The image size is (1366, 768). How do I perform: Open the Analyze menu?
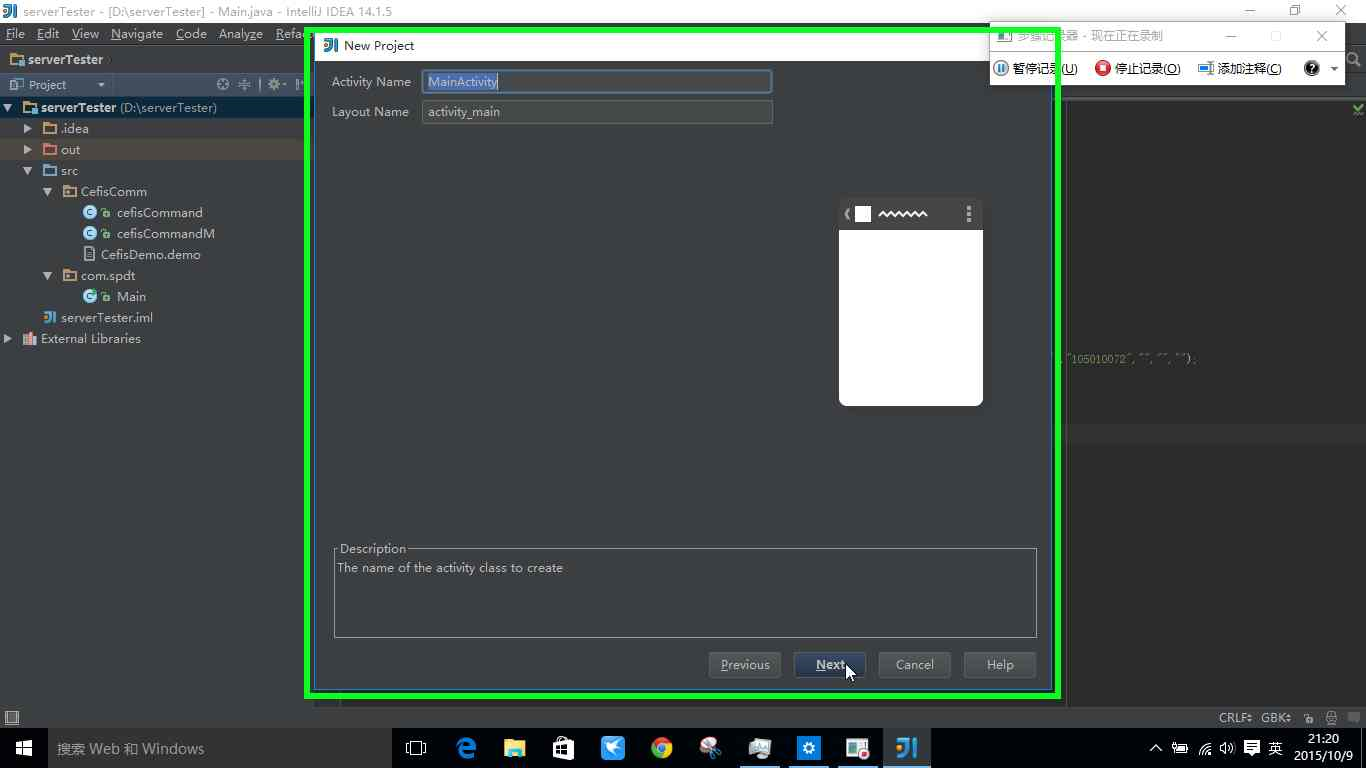[241, 33]
